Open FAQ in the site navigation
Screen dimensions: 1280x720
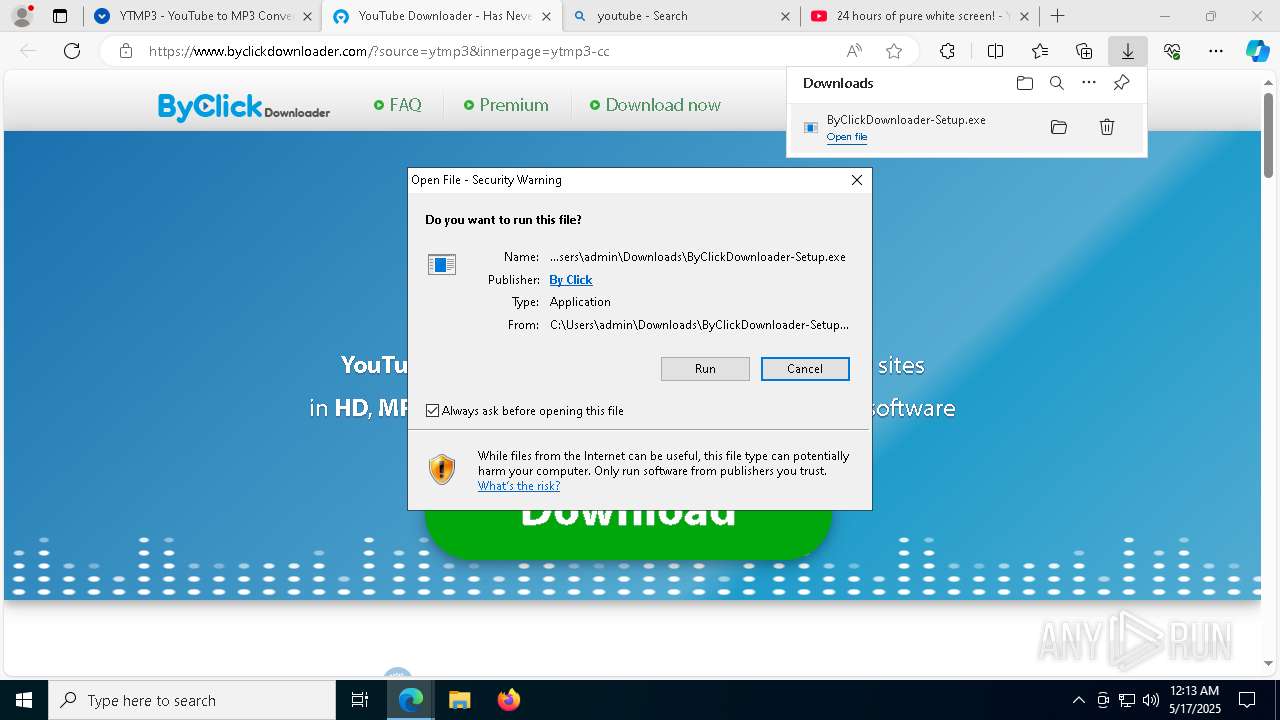click(x=398, y=105)
